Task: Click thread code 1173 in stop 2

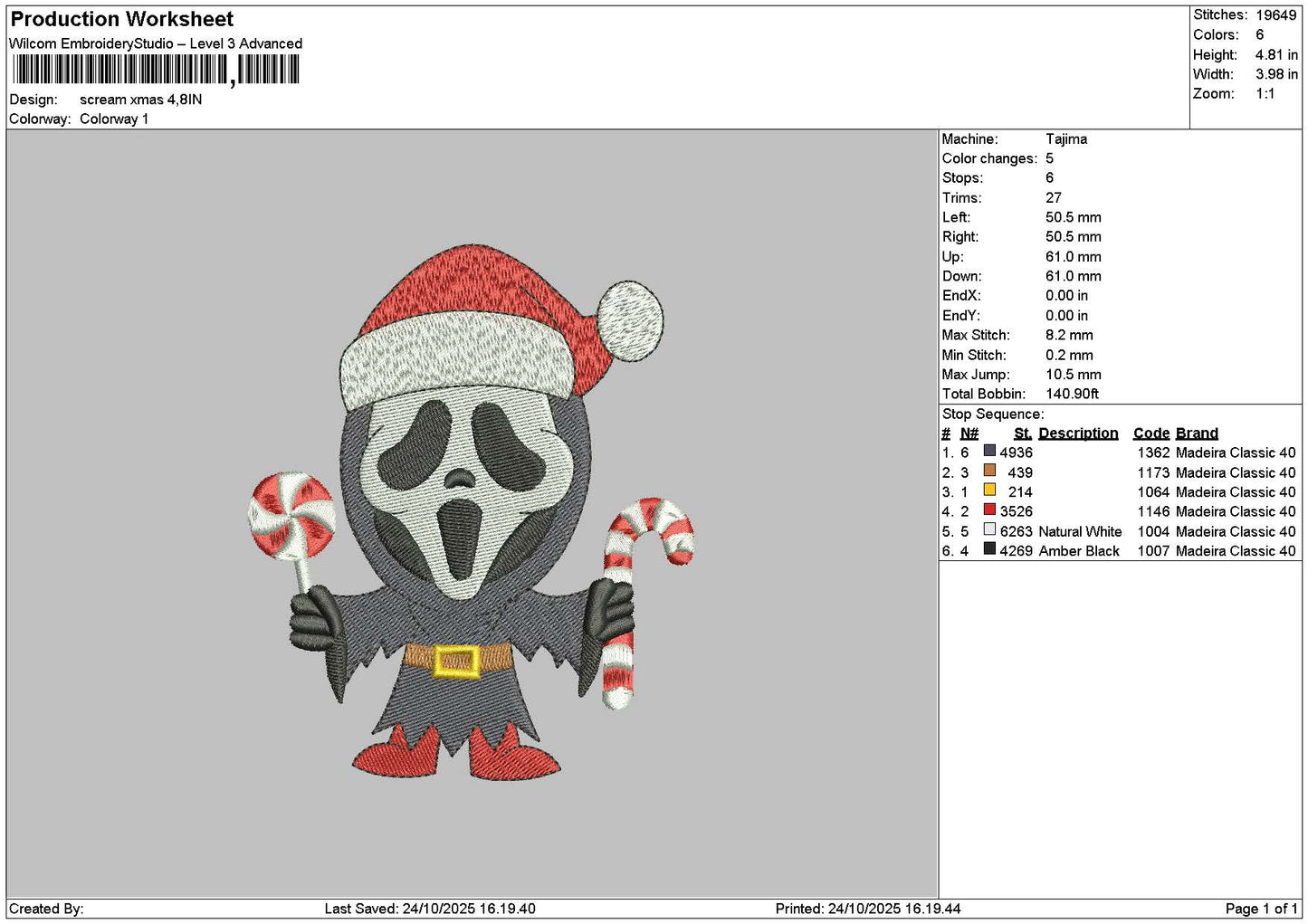Action: point(1153,472)
